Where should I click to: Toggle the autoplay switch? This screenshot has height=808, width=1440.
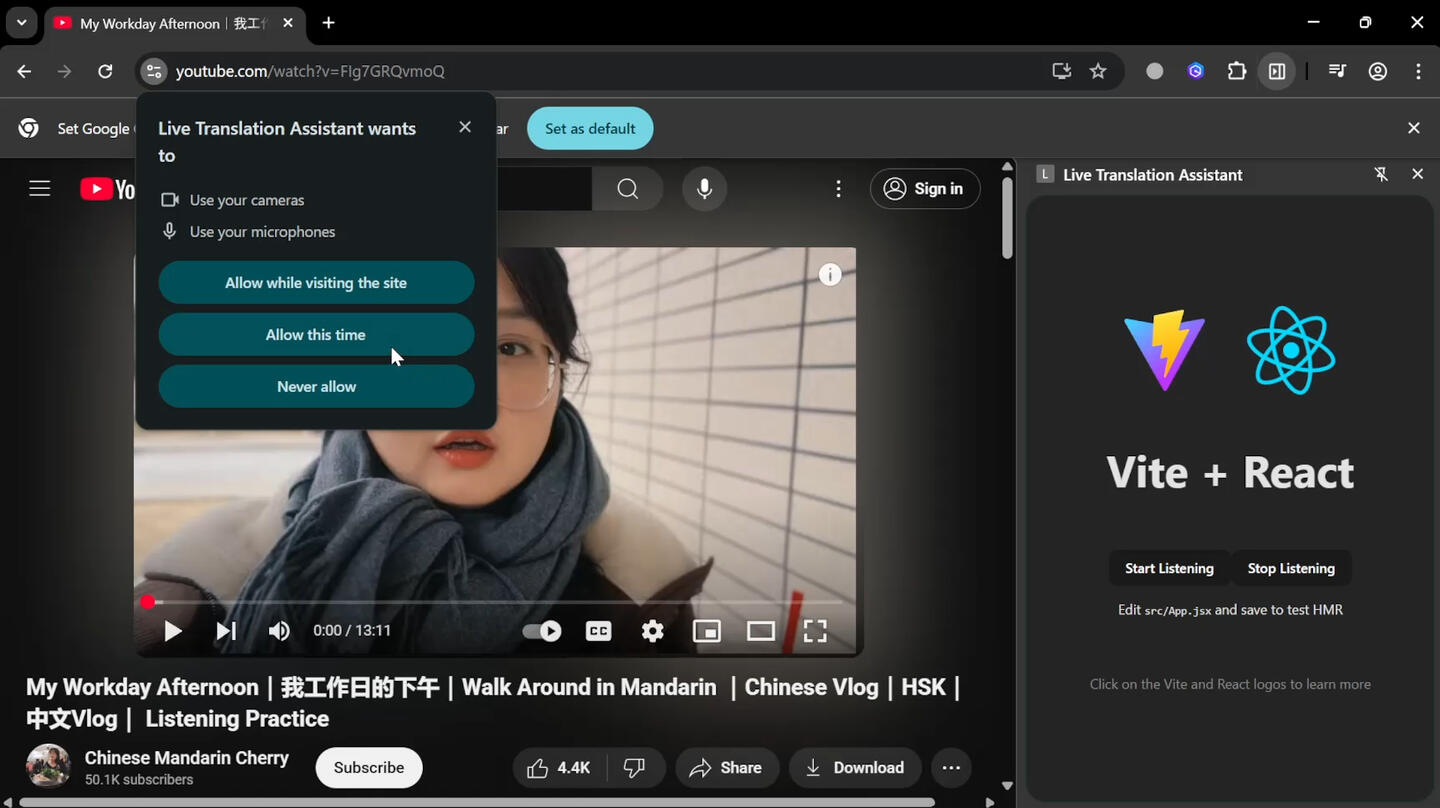tap(542, 631)
